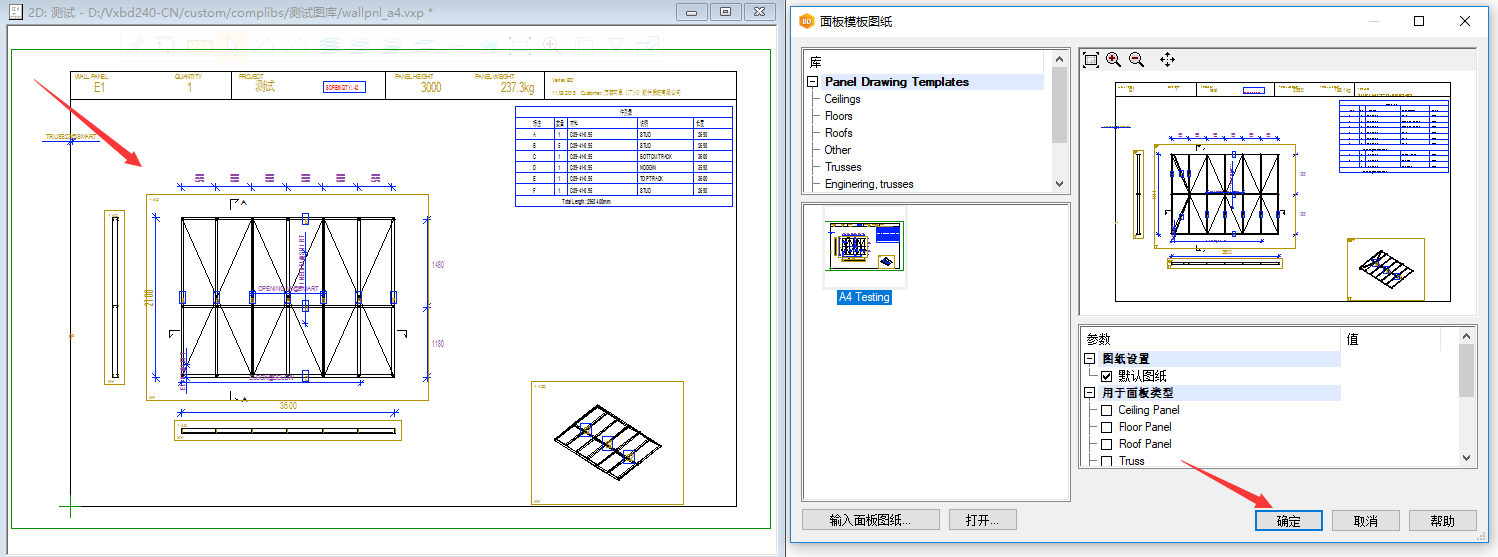
Task: Click the 2100 height dimension in drawing
Action: [x=150, y=297]
